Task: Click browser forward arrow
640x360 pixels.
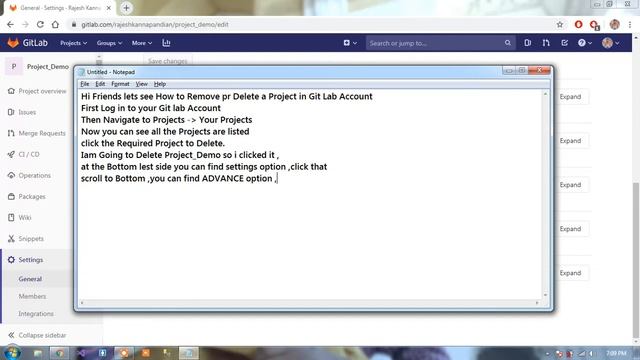Action: click(25, 24)
